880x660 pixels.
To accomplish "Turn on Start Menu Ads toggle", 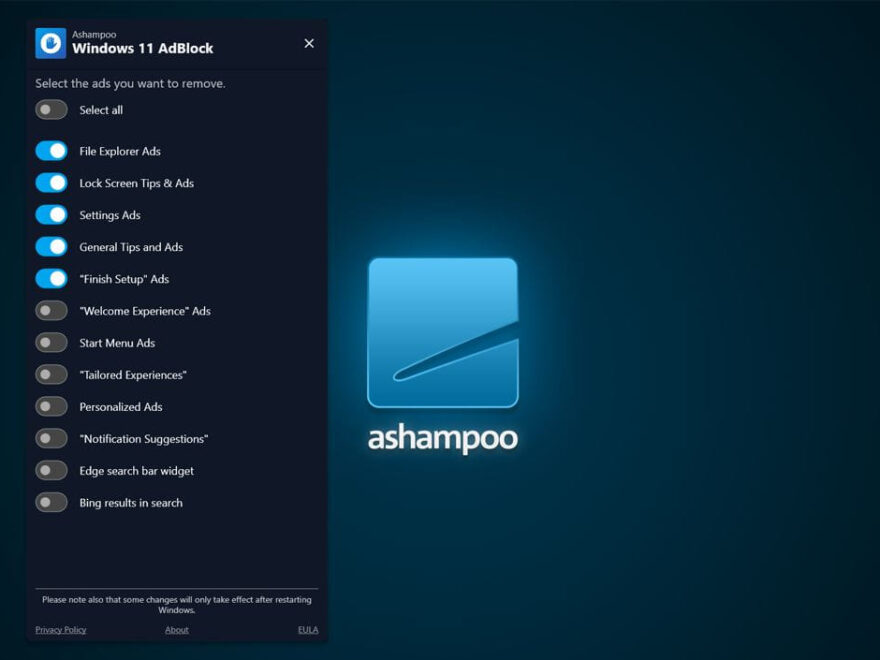I will [x=51, y=343].
